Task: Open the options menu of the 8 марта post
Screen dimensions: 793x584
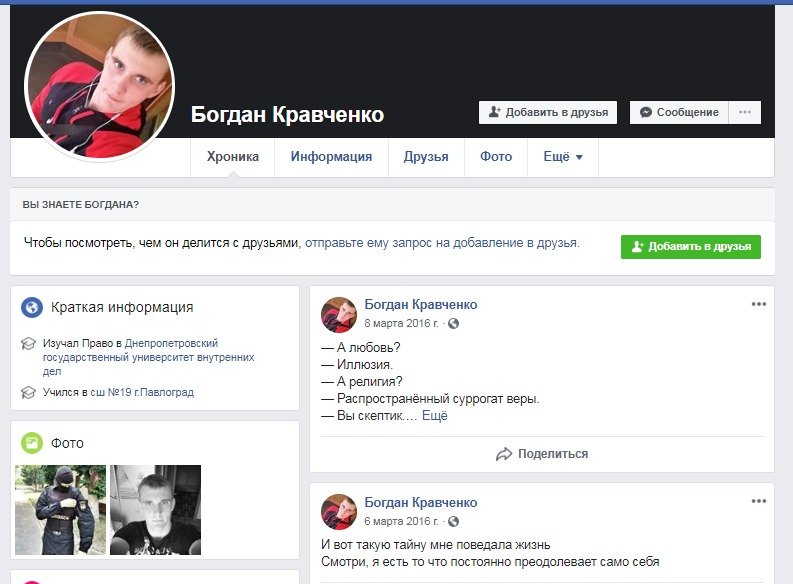Action: [x=758, y=305]
